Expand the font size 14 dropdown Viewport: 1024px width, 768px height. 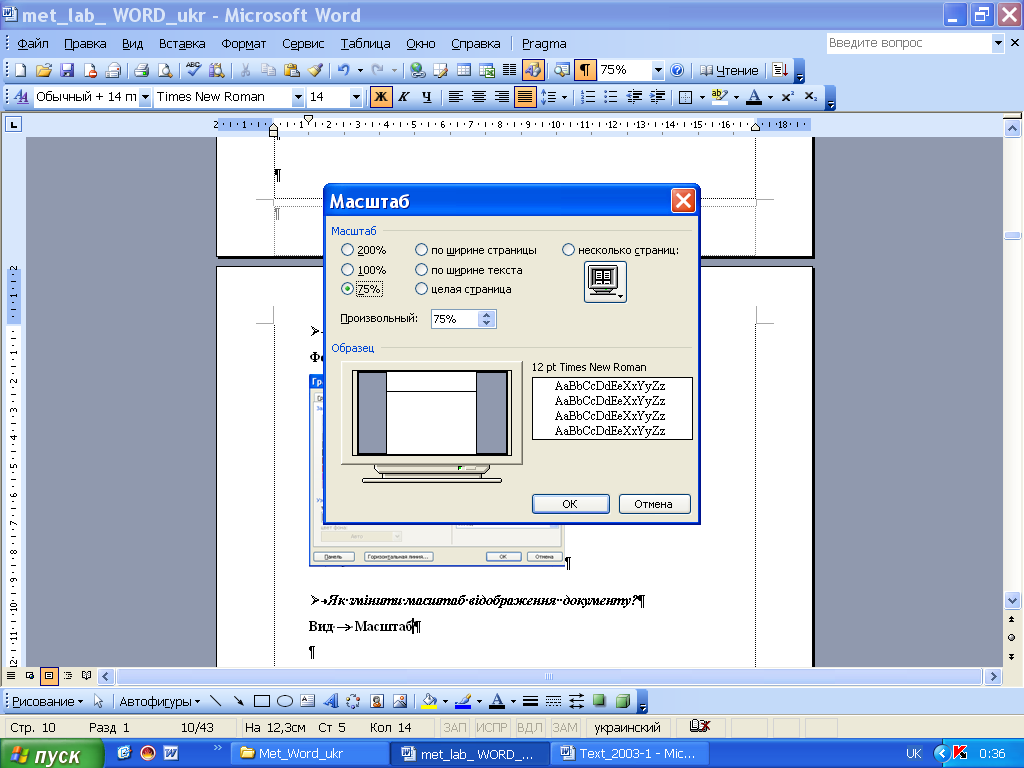pos(356,97)
